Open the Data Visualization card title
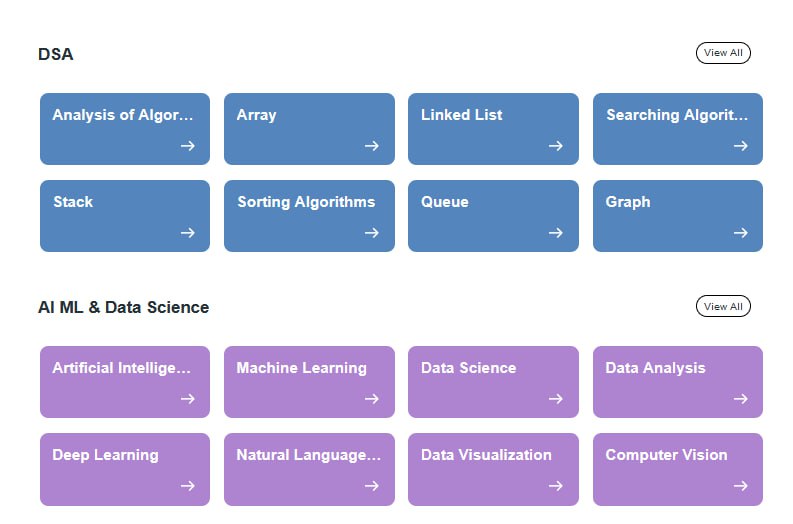This screenshot has width=793, height=524. coord(486,455)
